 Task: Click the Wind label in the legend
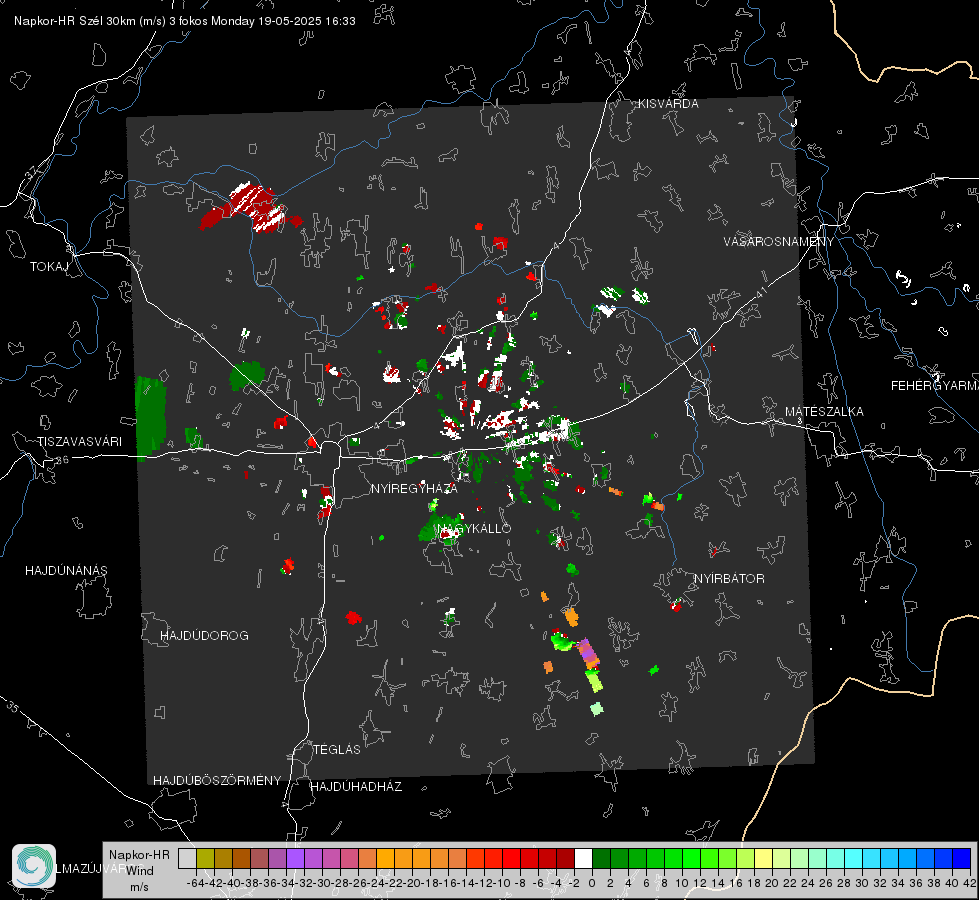pyautogui.click(x=140, y=871)
